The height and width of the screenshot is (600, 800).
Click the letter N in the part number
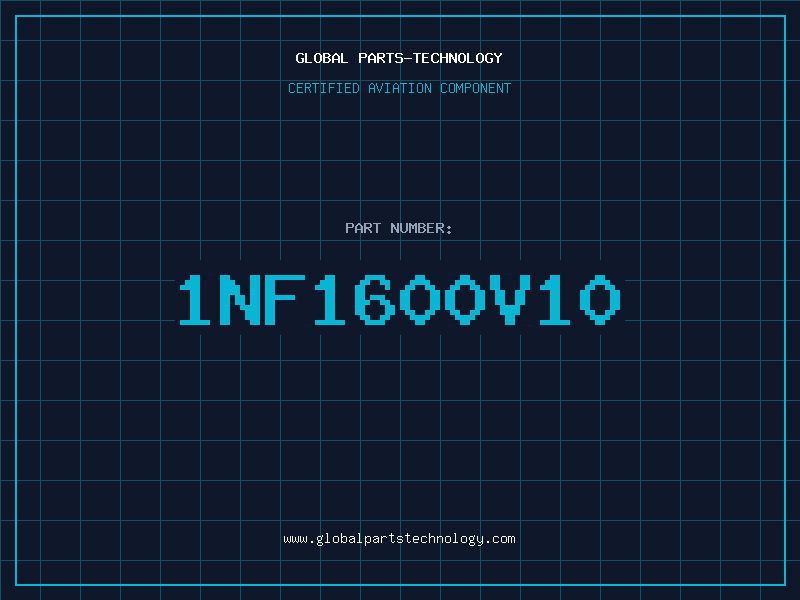[240, 300]
